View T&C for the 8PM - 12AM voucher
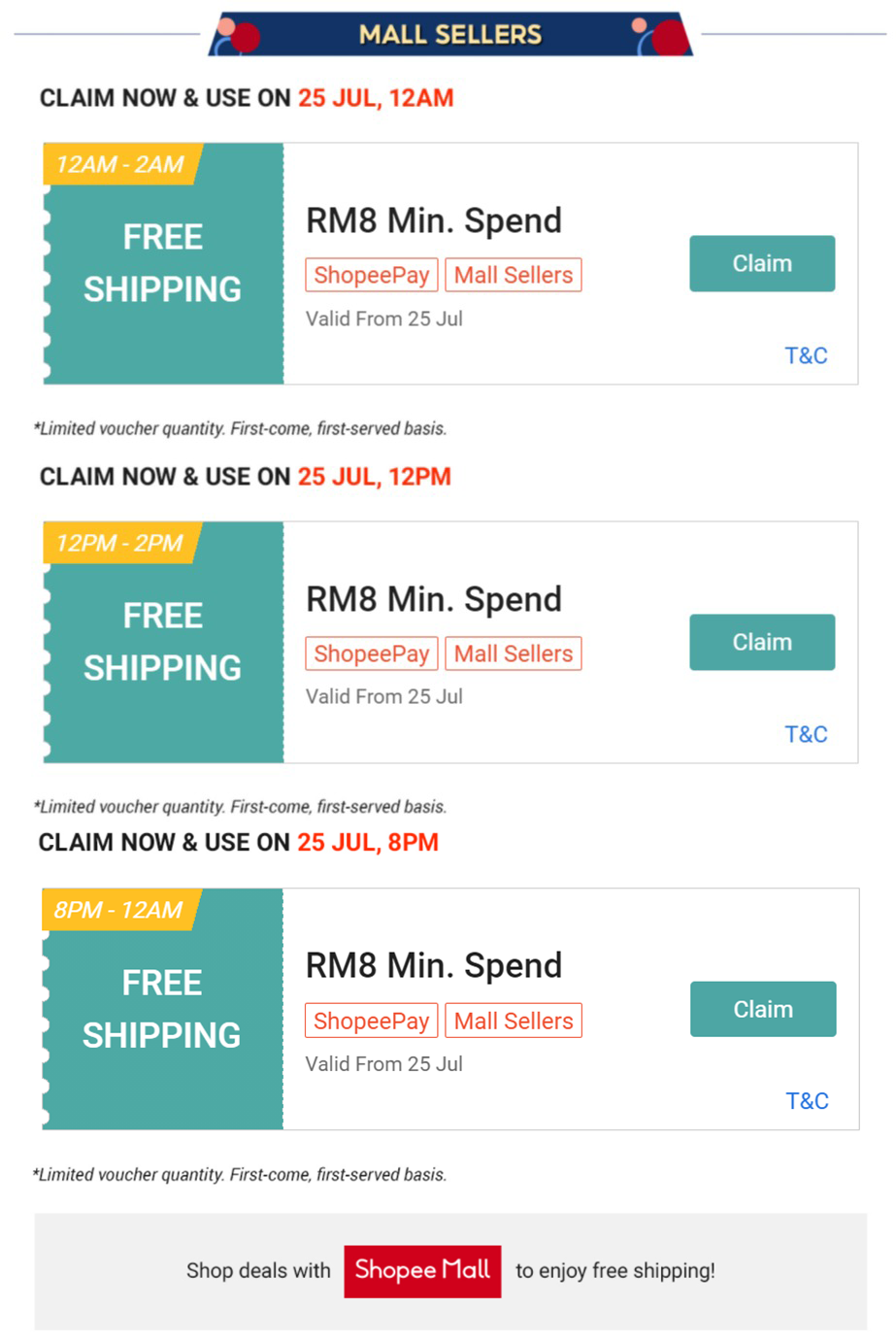The height and width of the screenshot is (1341, 896). [807, 1101]
